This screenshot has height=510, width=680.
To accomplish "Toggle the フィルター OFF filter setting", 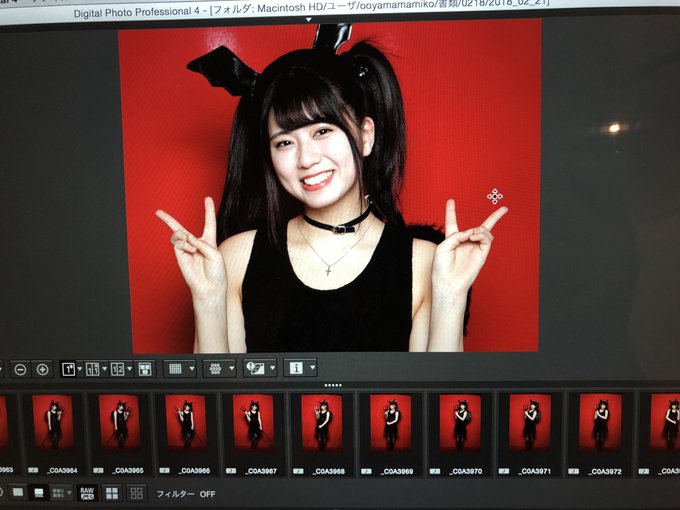I will (x=186, y=494).
